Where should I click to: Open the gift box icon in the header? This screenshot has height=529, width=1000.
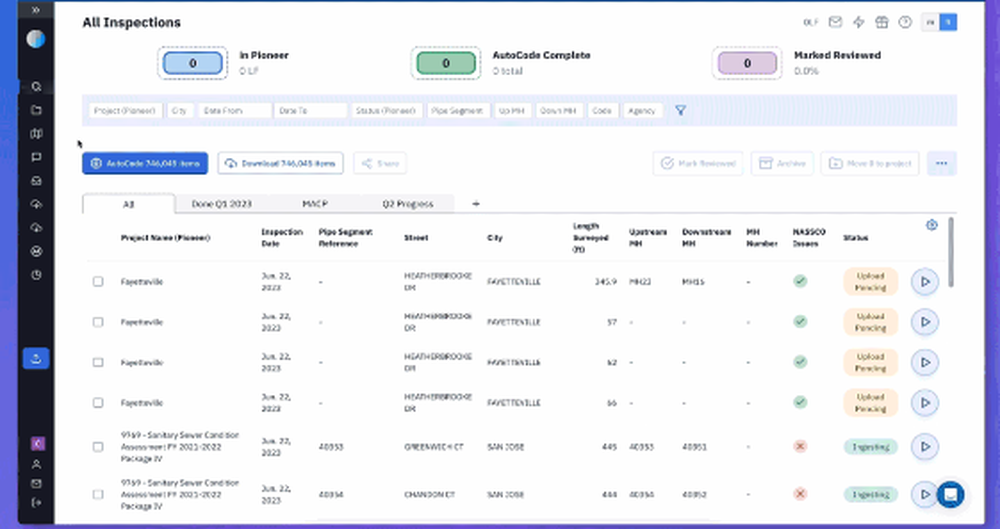coord(881,22)
